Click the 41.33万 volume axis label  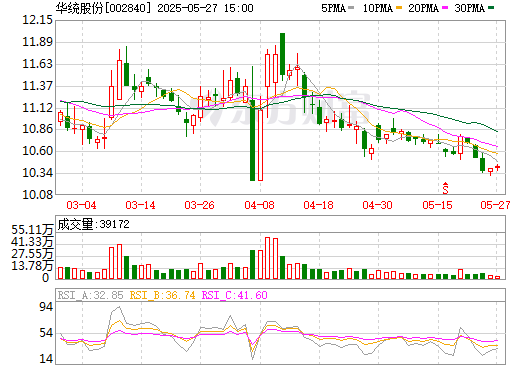[x=32, y=242]
